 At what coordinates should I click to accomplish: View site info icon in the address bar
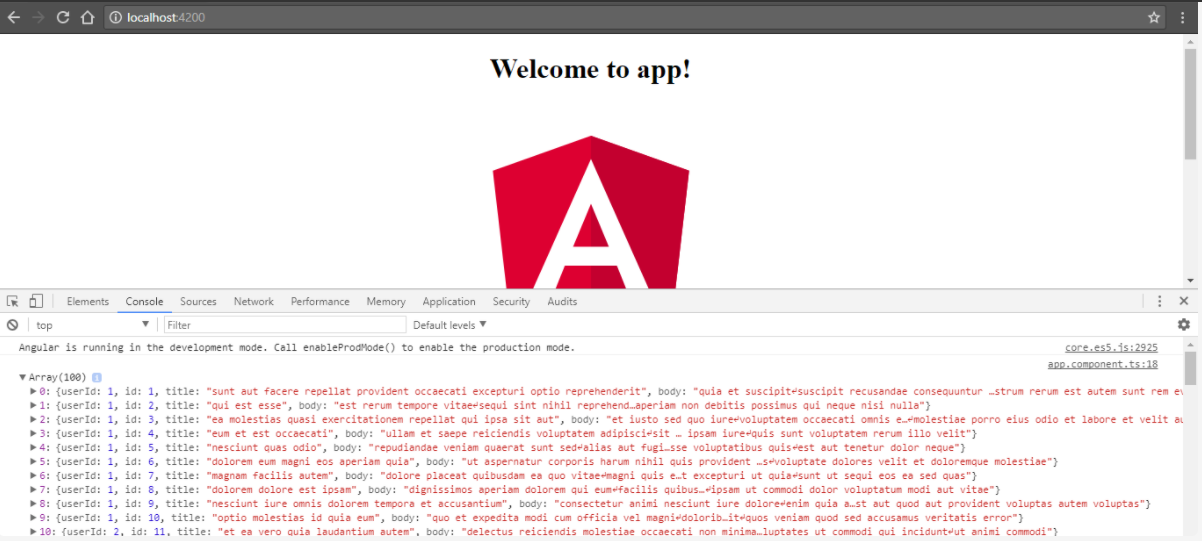click(x=116, y=17)
